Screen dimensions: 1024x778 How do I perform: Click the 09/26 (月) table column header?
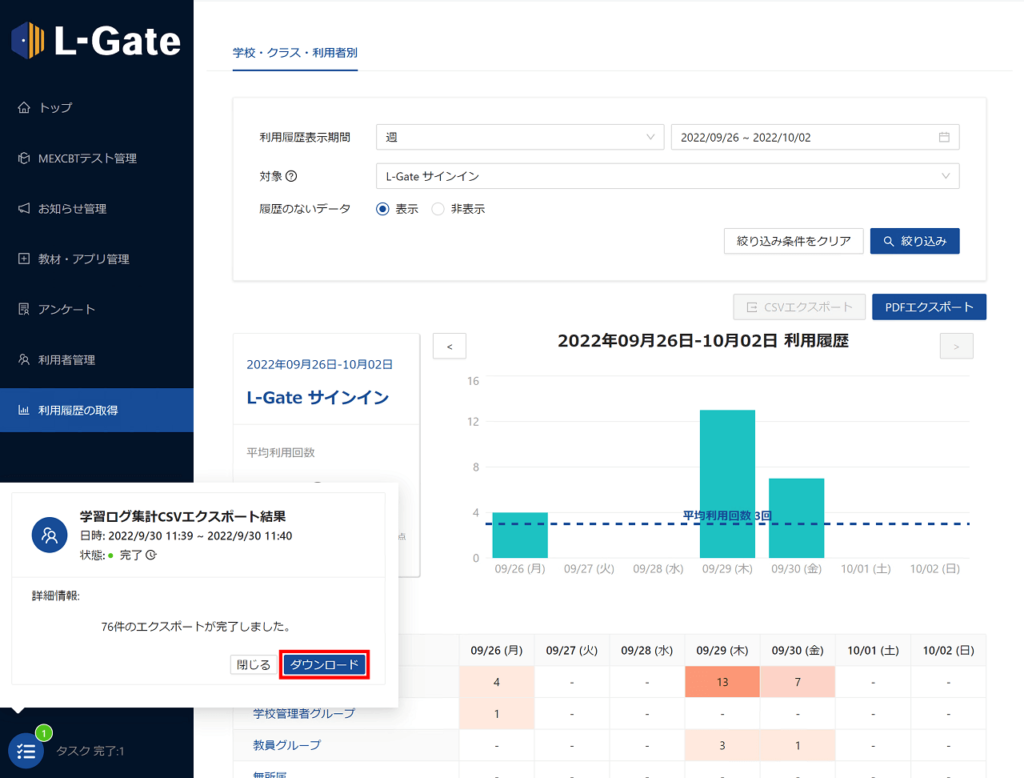(x=496, y=651)
